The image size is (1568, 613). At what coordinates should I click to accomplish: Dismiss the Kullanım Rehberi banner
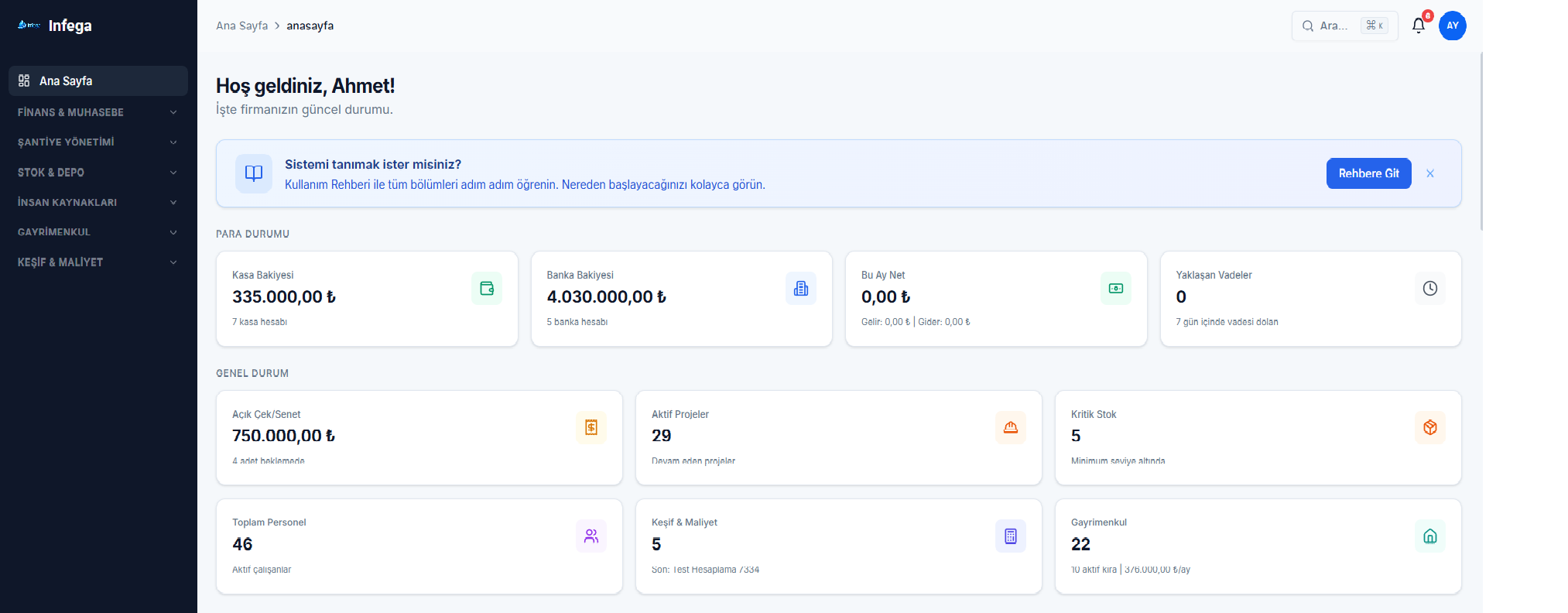(x=1430, y=173)
